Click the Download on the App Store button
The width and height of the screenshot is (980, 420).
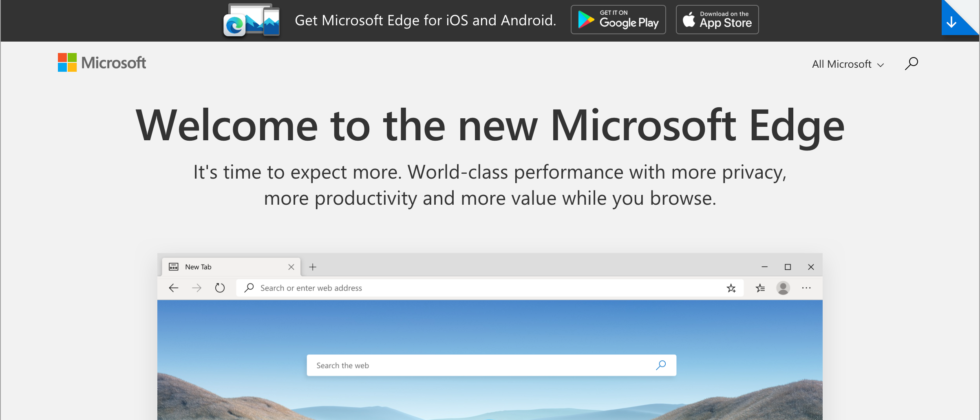pos(717,20)
